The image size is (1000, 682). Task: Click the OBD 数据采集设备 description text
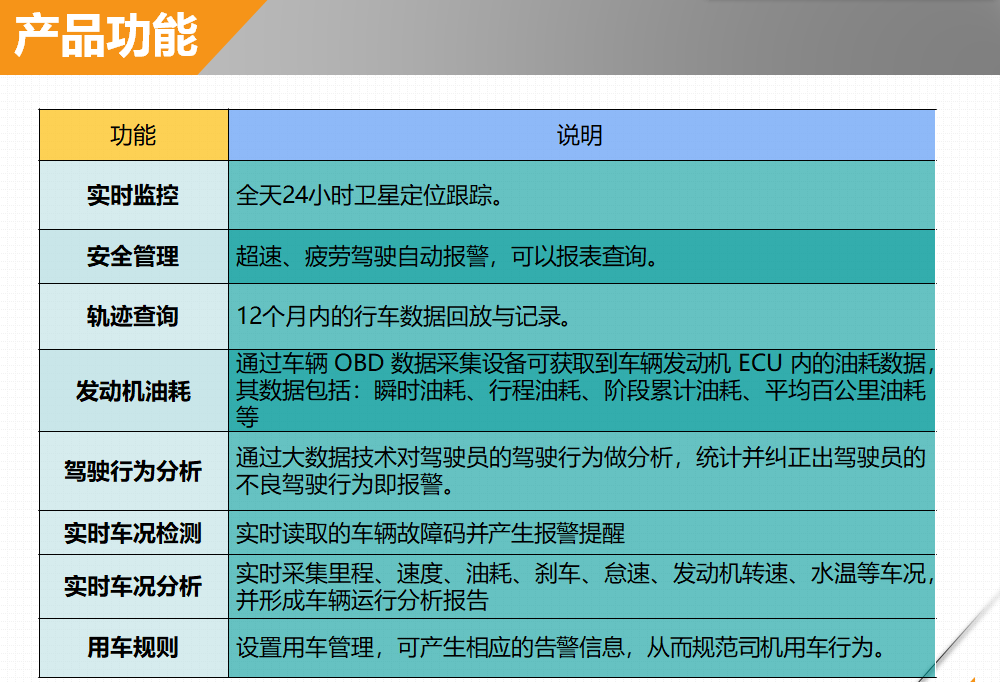(x=585, y=390)
